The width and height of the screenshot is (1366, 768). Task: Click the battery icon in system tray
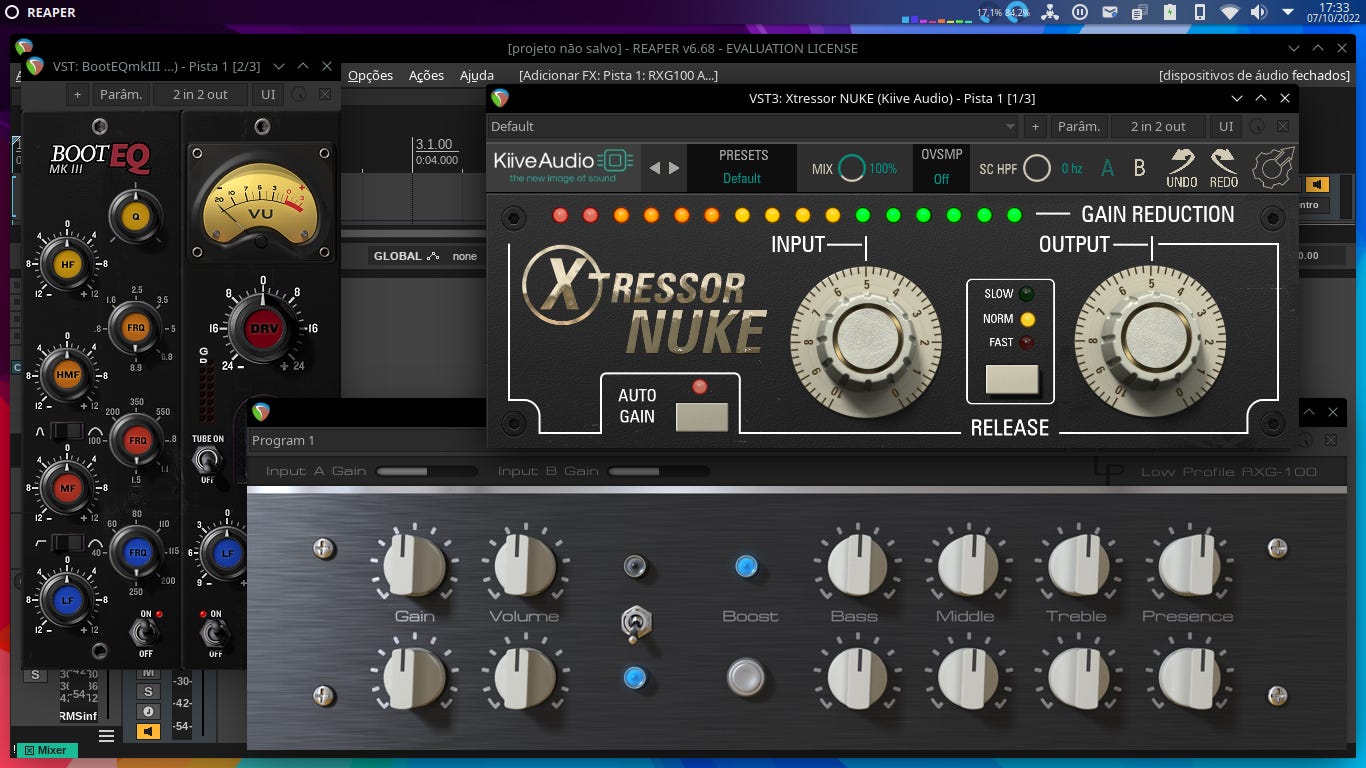(x=1170, y=12)
